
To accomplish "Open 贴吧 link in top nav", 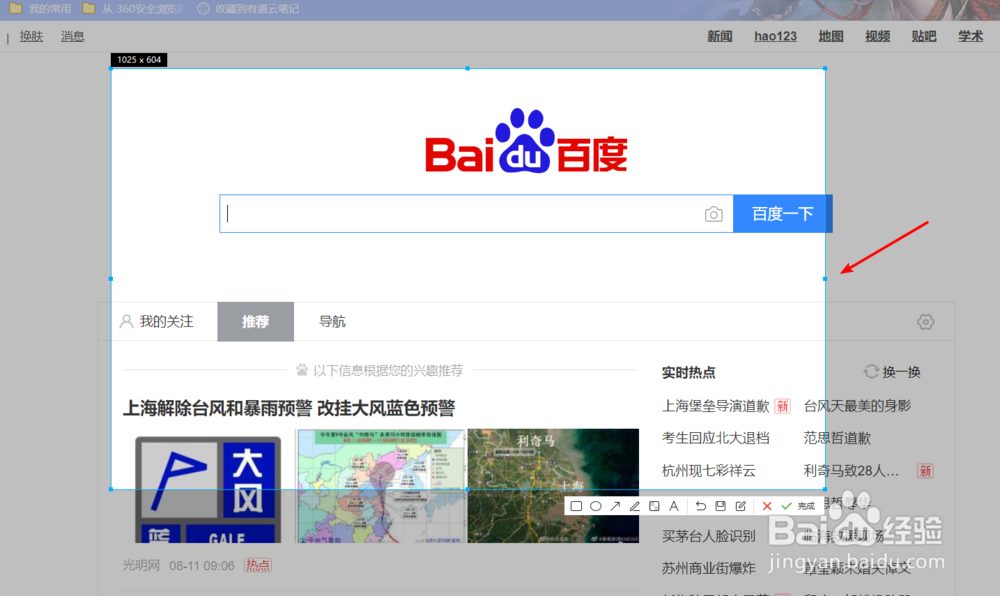I will click(924, 36).
